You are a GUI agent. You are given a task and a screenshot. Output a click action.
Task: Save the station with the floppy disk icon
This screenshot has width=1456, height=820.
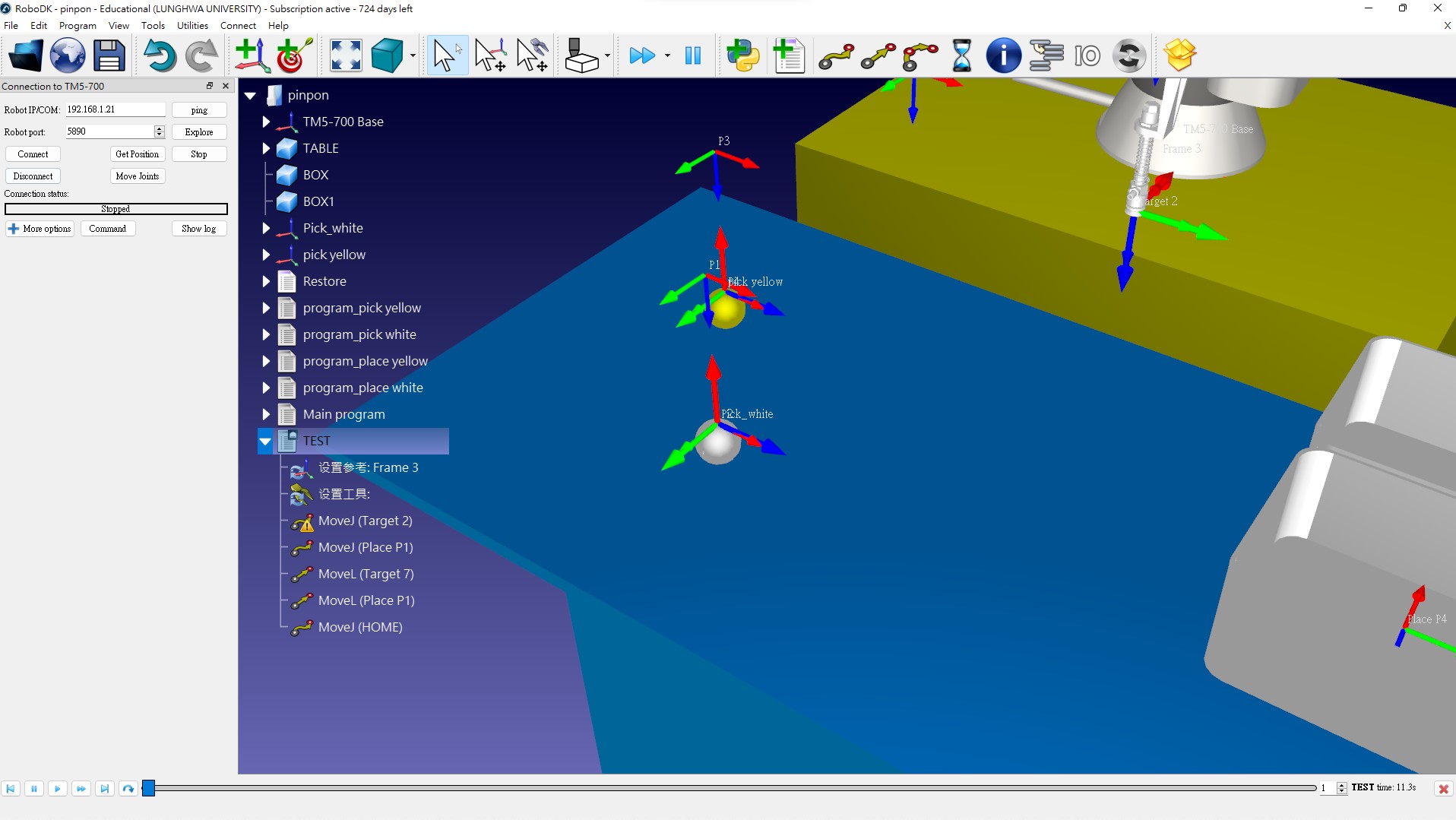pos(109,55)
